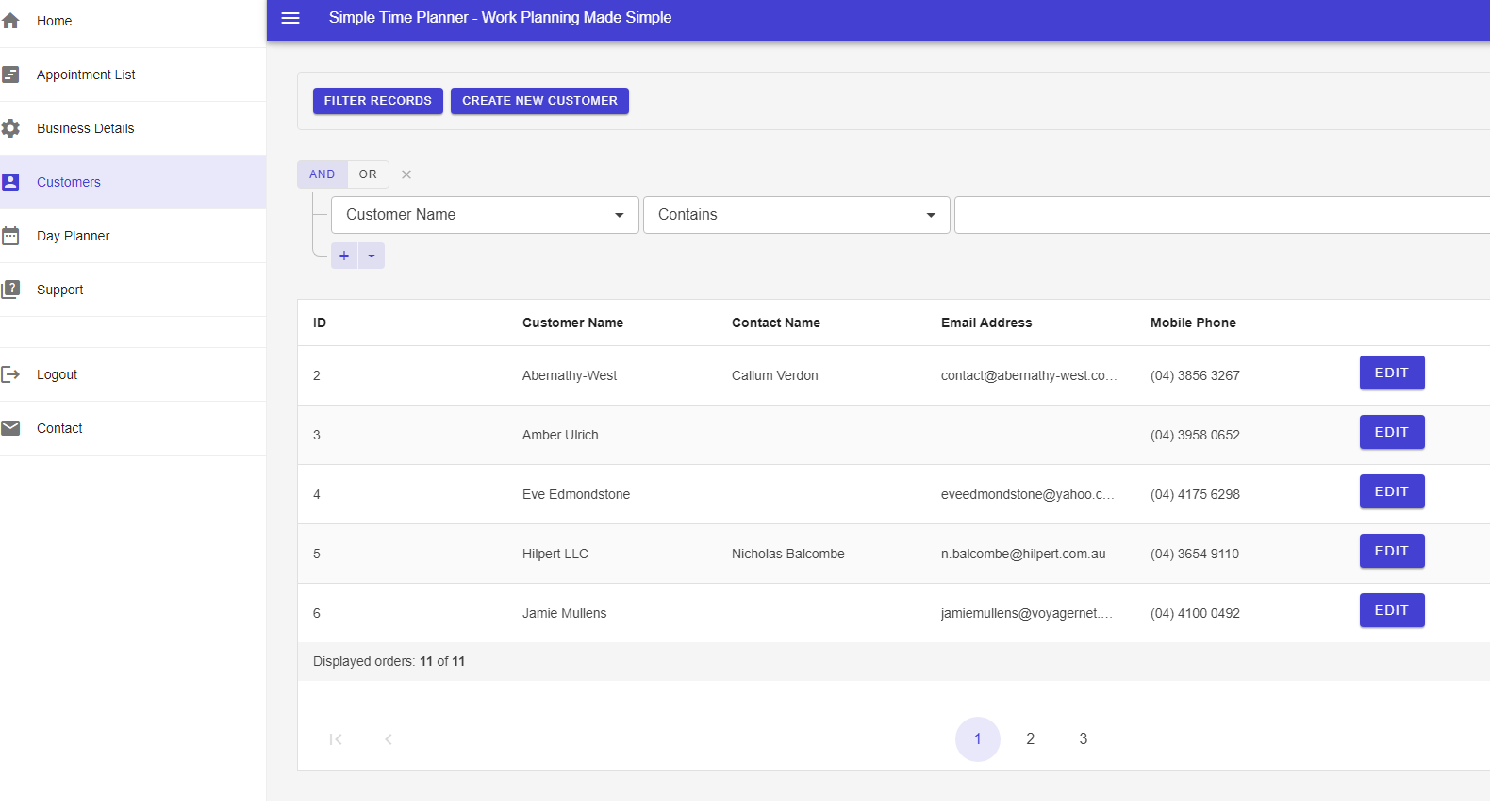This screenshot has width=1490, height=812.
Task: Toggle the AND filter operator
Action: (x=322, y=174)
